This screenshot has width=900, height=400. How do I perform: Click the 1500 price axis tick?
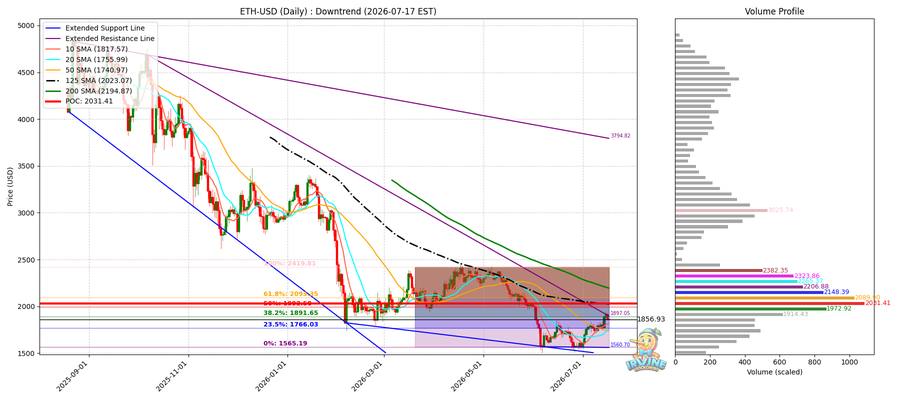tap(26, 354)
